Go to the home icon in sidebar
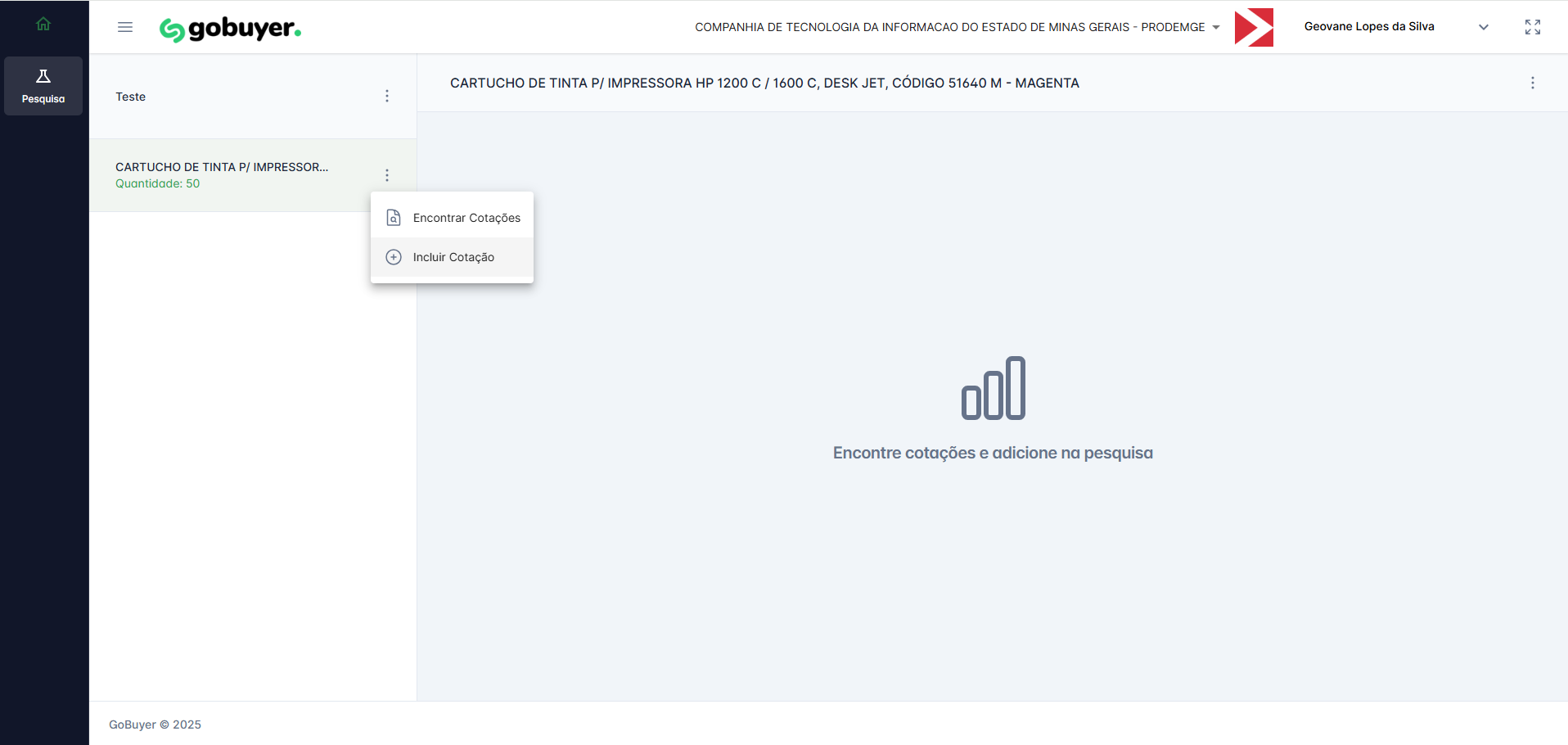Image resolution: width=1568 pixels, height=745 pixels. pos(43,25)
